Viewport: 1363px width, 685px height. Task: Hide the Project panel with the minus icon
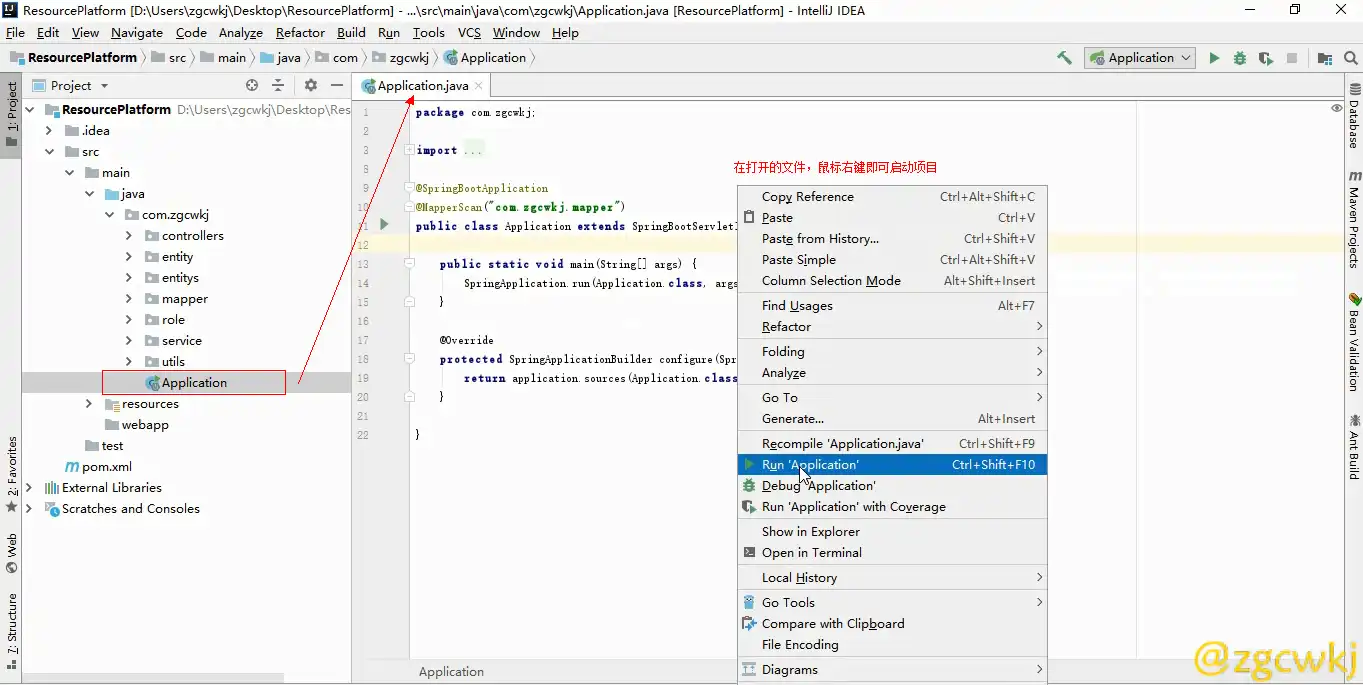pos(337,86)
